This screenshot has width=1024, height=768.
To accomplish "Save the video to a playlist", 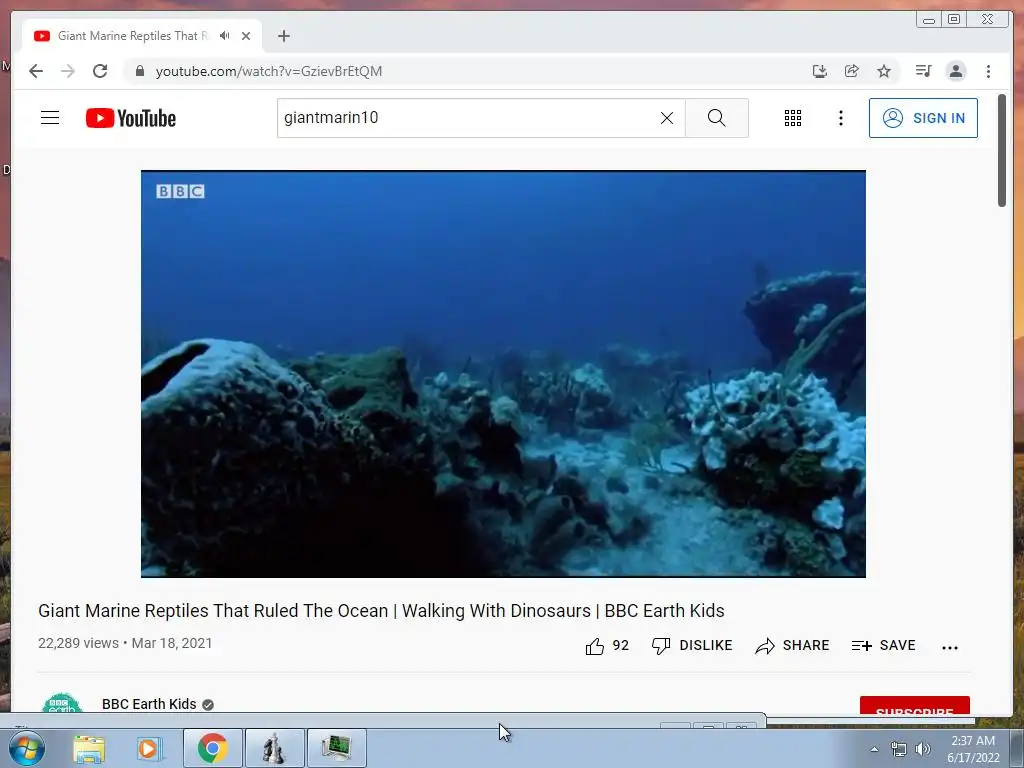I will click(x=884, y=646).
